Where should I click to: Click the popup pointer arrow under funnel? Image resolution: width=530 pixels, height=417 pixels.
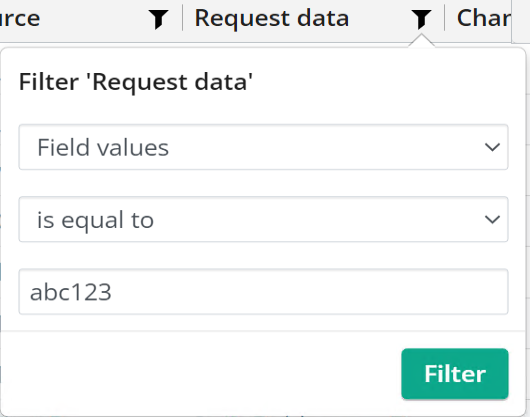point(421,41)
